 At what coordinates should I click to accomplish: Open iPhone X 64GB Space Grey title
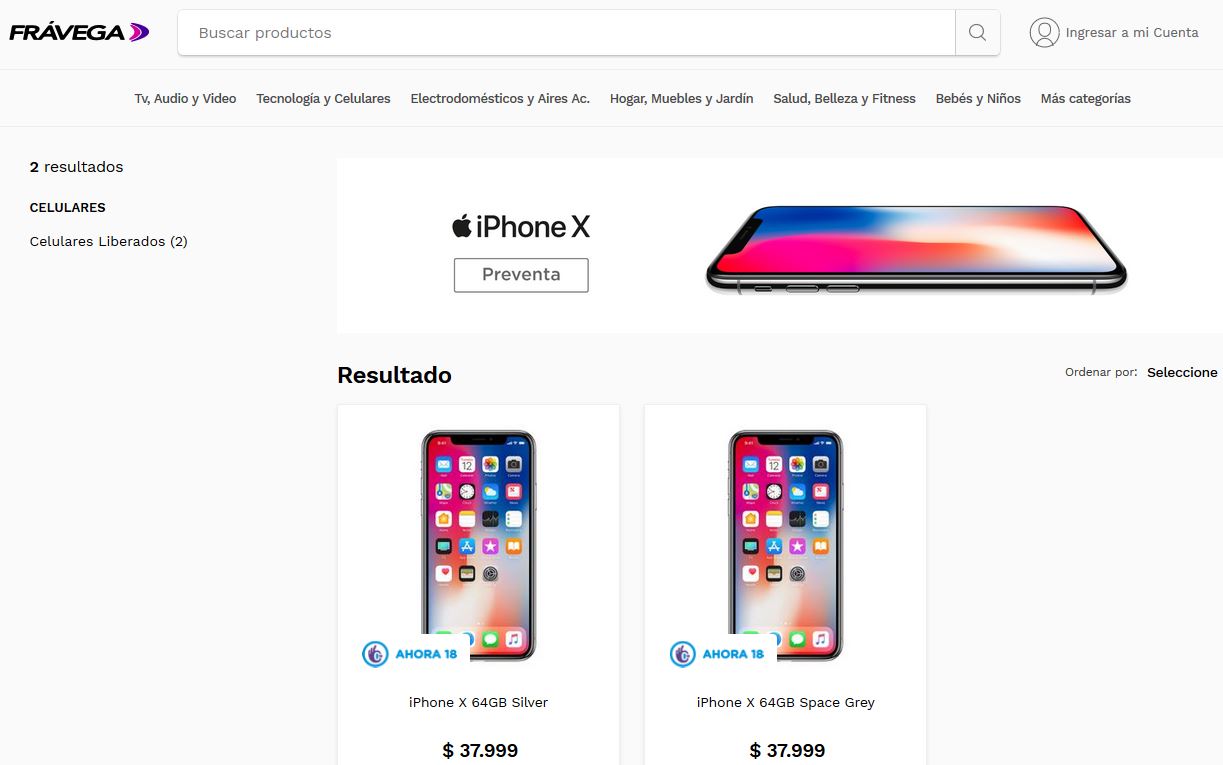click(x=785, y=702)
